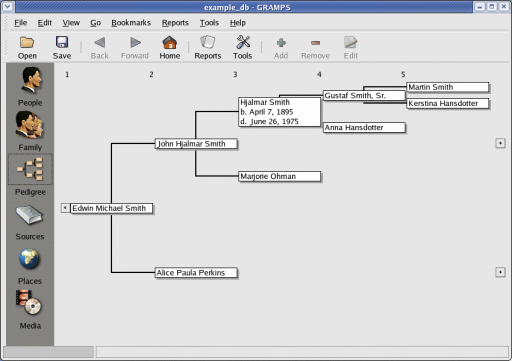Image resolution: width=512 pixels, height=361 pixels.
Task: Select Alice Paula Perkins box
Action: click(x=196, y=273)
